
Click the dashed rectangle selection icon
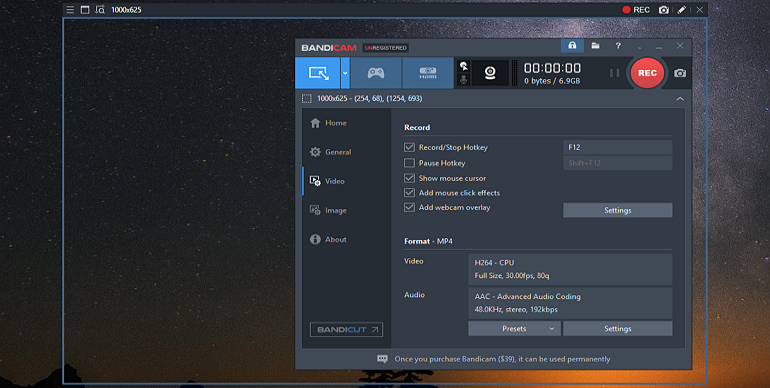click(x=306, y=99)
